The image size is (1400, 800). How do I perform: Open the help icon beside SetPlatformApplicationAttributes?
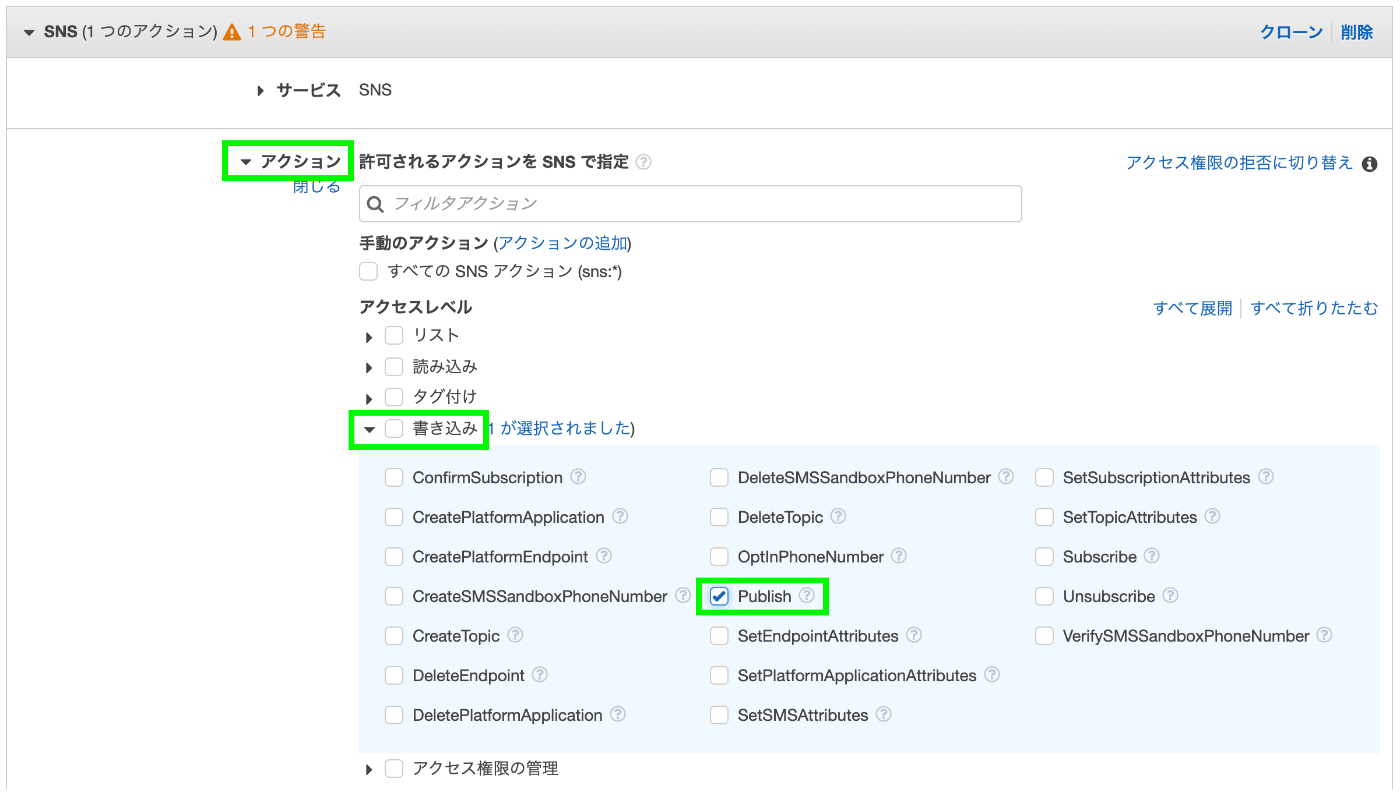(x=992, y=675)
